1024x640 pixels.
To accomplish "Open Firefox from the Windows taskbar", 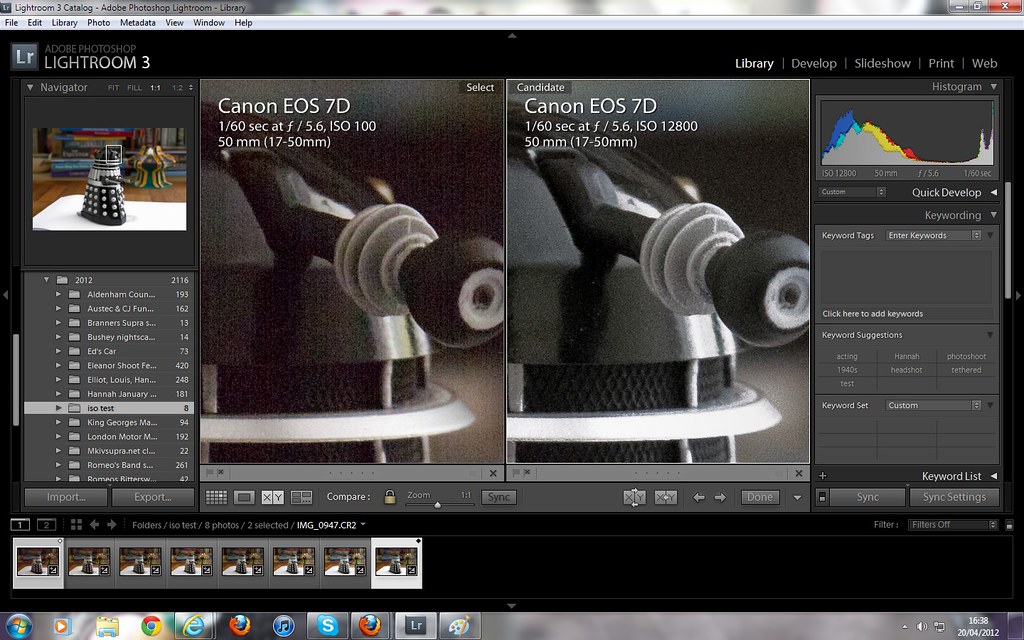I will click(238, 625).
